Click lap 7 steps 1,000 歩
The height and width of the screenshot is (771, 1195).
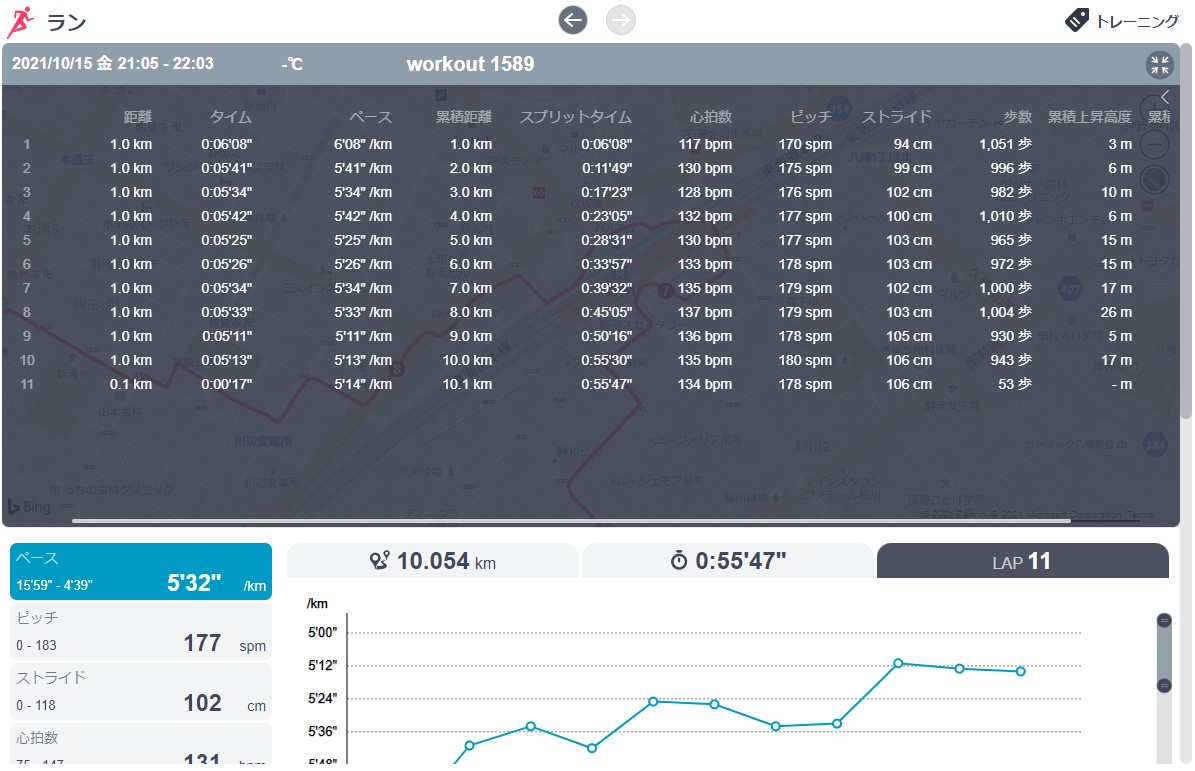pyautogui.click(x=1005, y=288)
